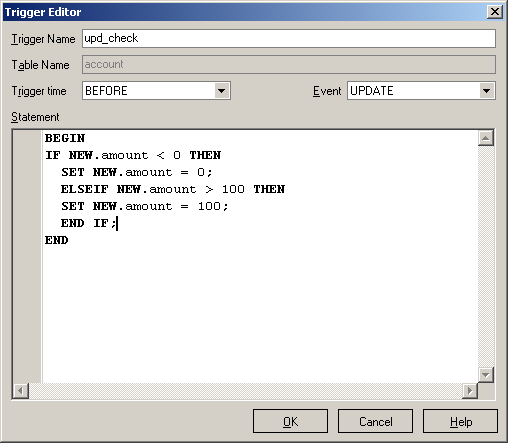Click the vertical scrollbar down arrow
Viewport: 508px width, 443px height.
coord(485,375)
